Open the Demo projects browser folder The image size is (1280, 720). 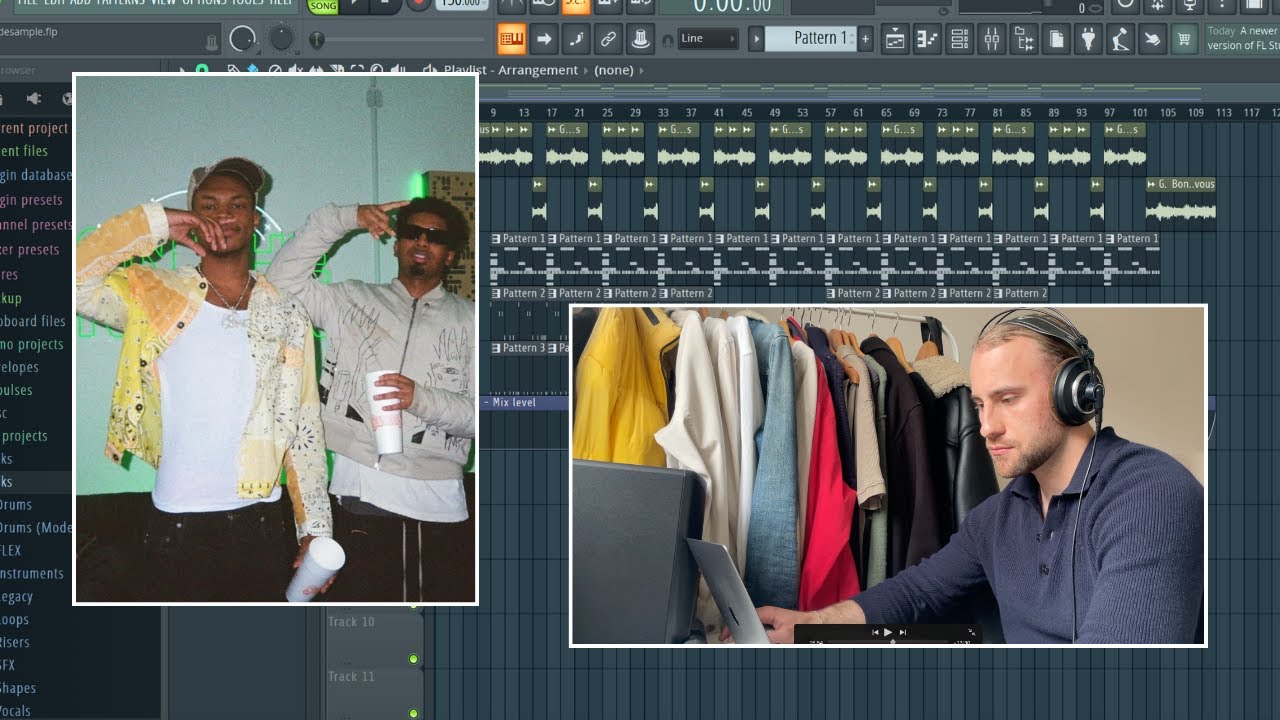click(x=32, y=344)
